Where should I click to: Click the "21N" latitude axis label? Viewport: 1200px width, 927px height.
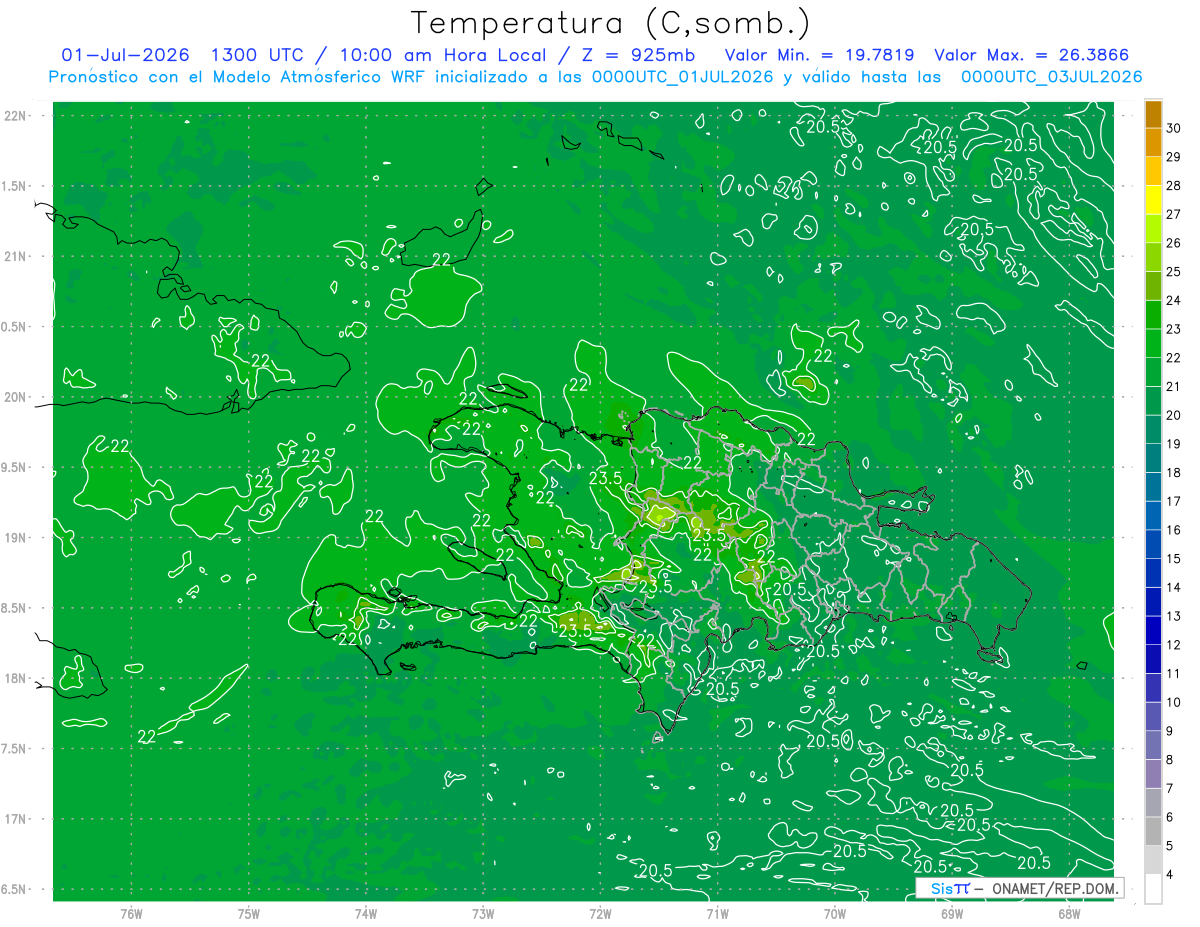(x=15, y=256)
